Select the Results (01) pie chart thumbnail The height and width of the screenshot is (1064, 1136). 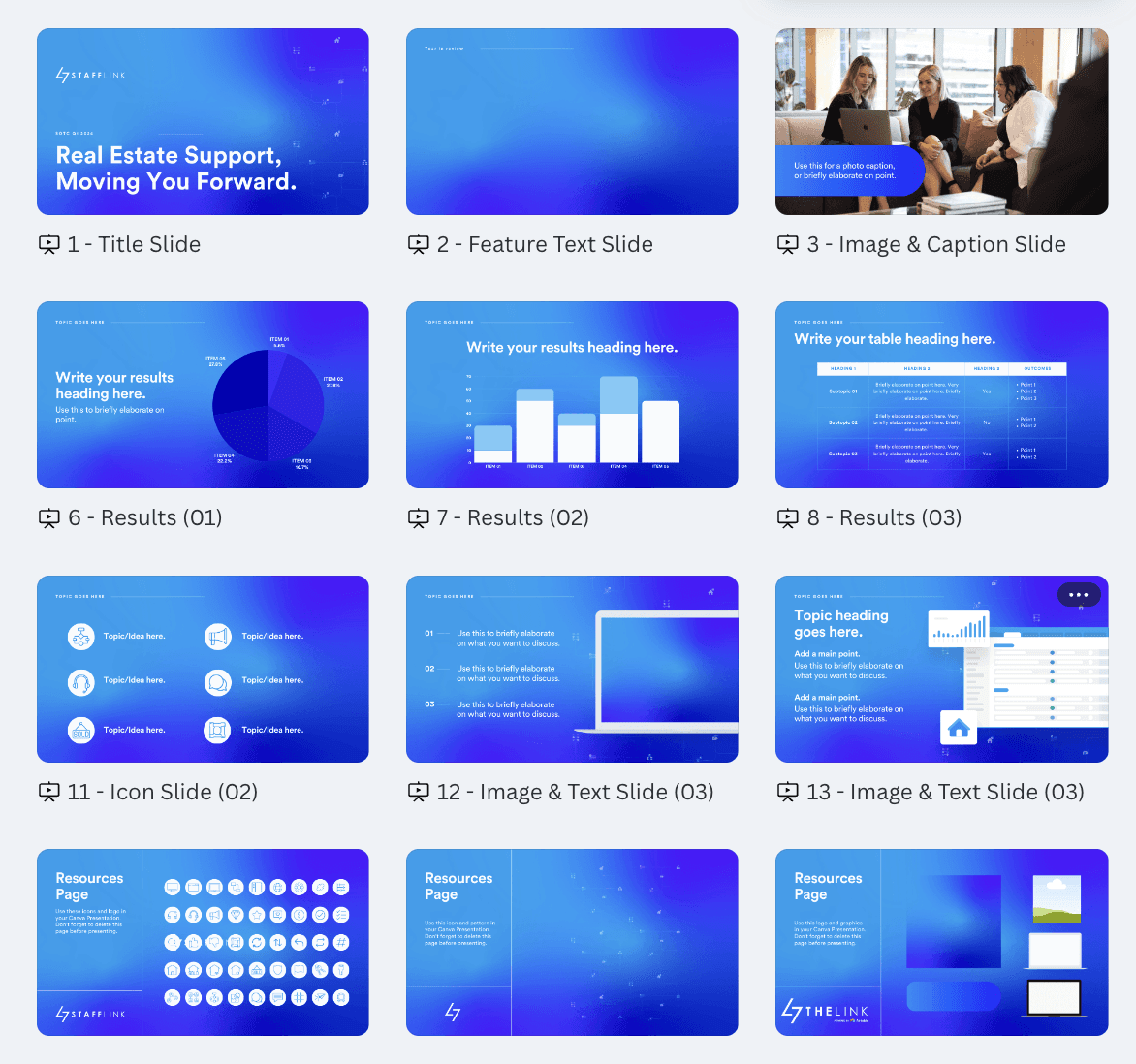click(x=203, y=394)
